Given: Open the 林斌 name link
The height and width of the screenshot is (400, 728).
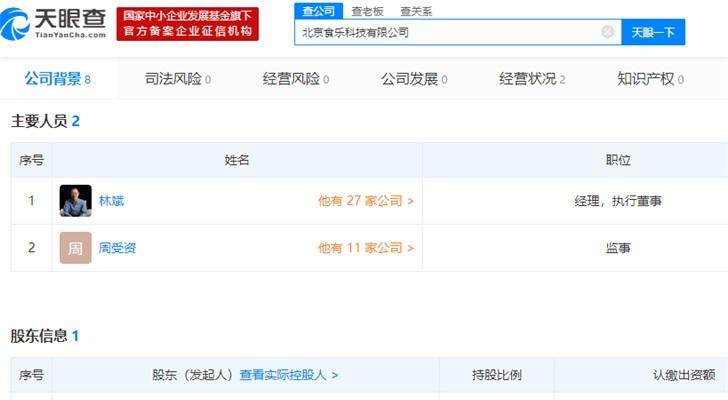Looking at the screenshot, I should (x=111, y=201).
